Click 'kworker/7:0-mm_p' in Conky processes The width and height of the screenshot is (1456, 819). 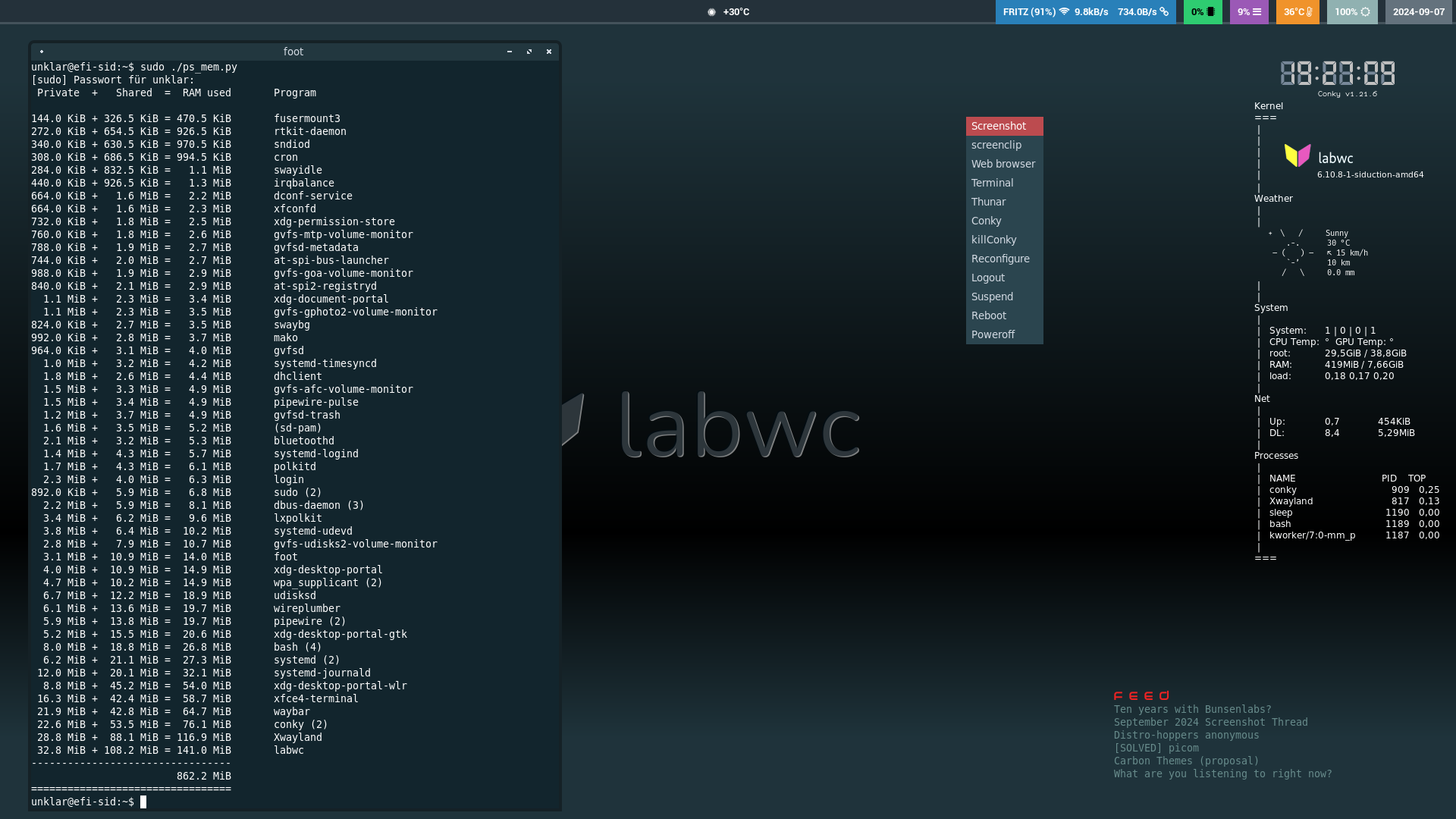[x=1313, y=535]
